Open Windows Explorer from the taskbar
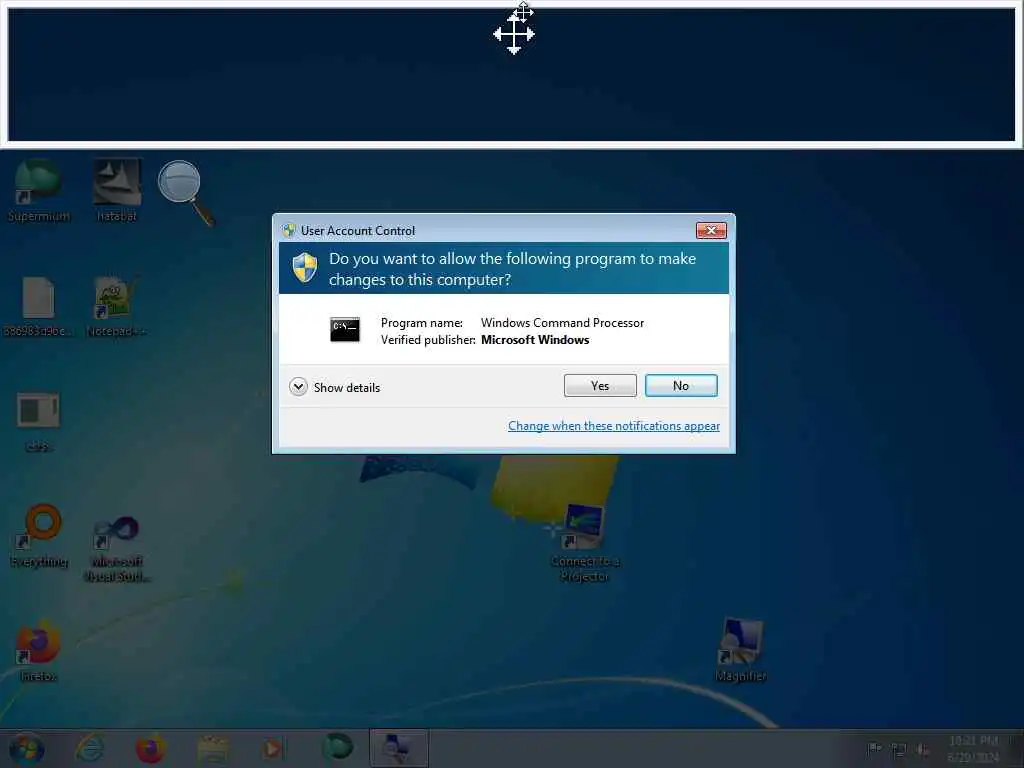 (x=212, y=748)
